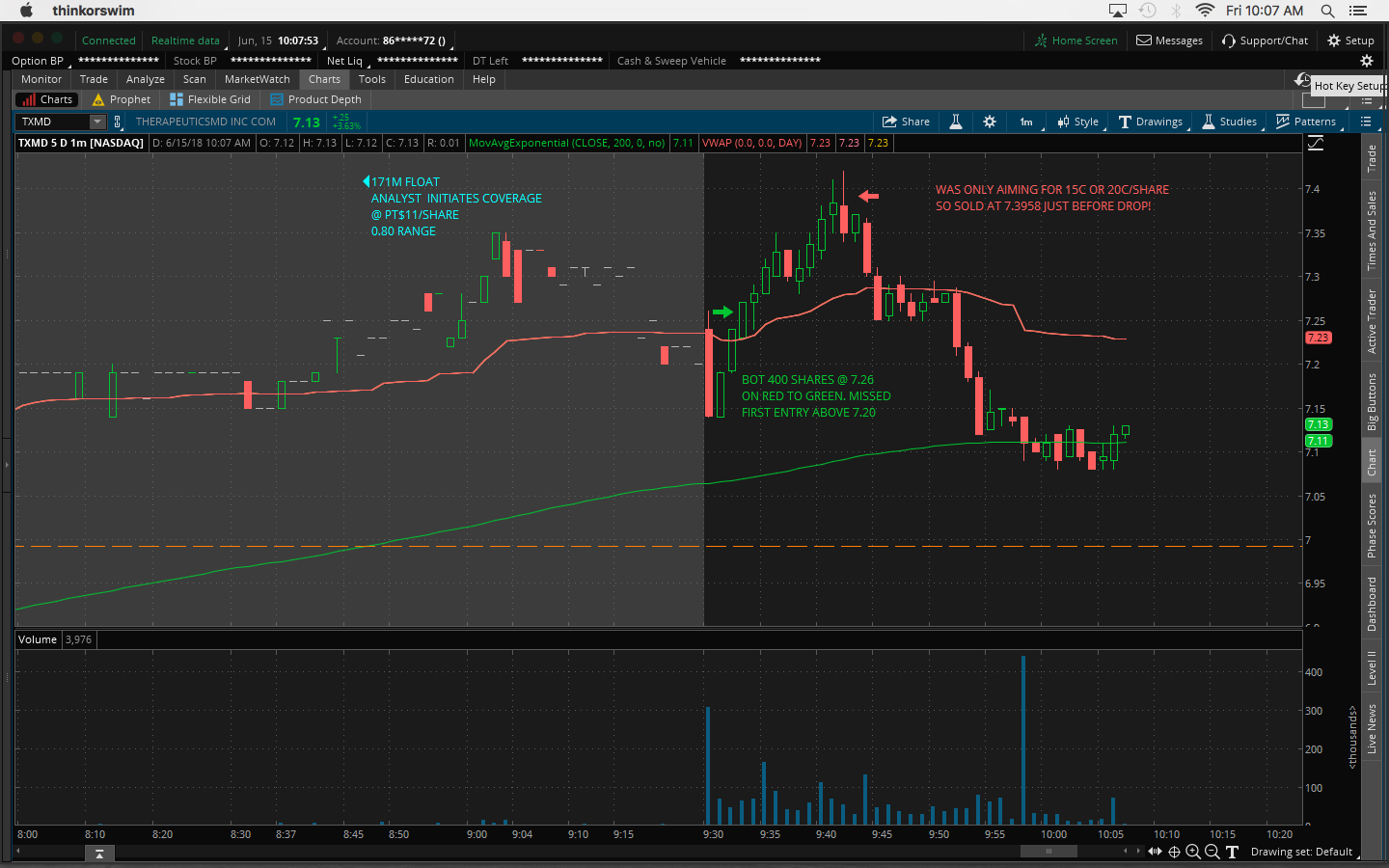This screenshot has height=868, width=1389.
Task: Open the Education main tab
Action: [429, 79]
